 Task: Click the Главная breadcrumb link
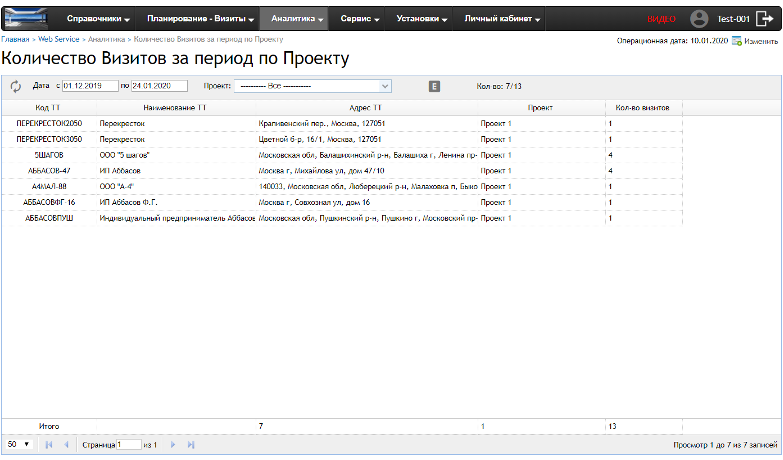(x=15, y=39)
